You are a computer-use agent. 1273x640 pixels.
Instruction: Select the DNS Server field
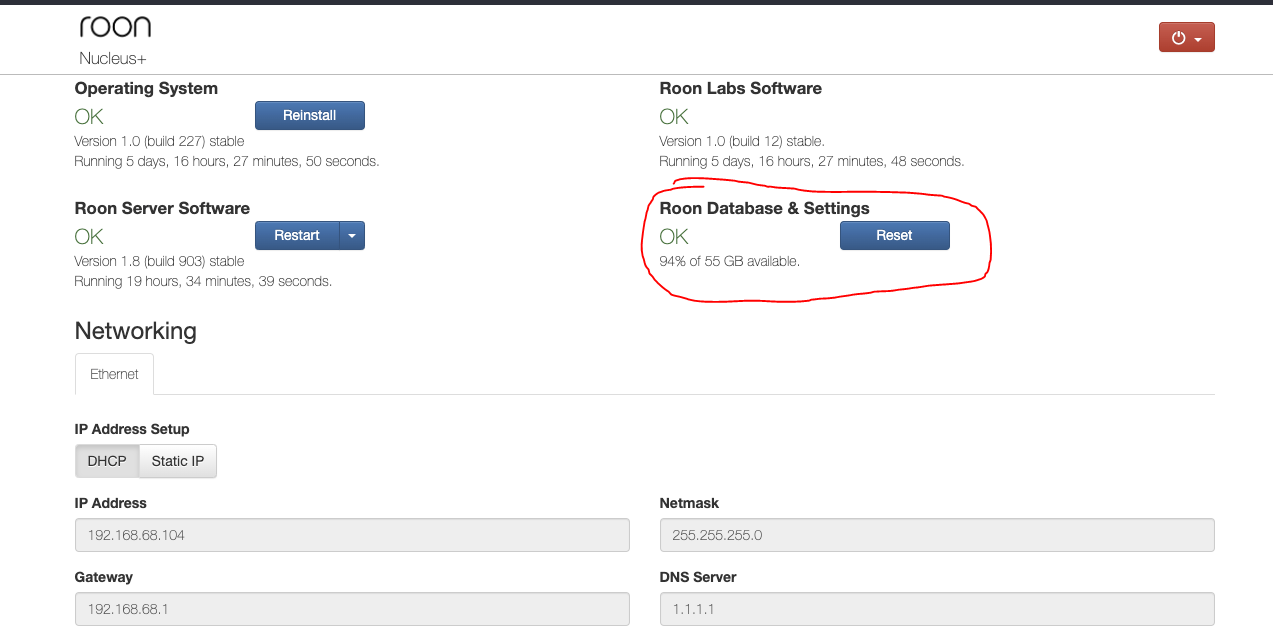click(937, 609)
